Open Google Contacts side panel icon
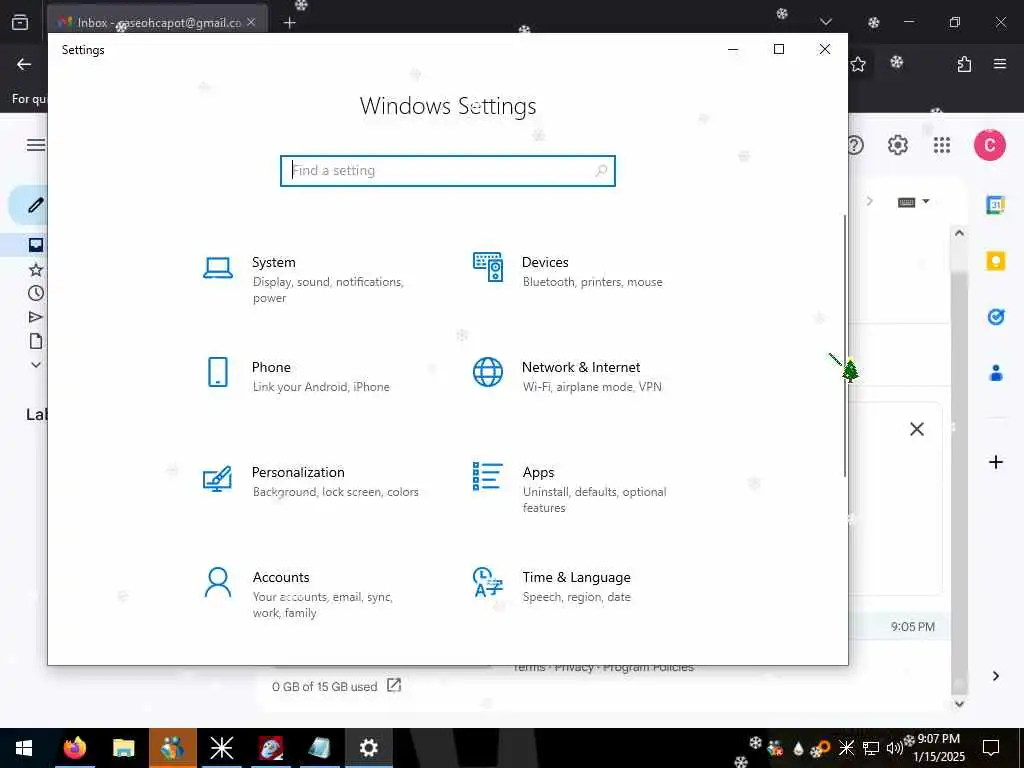The width and height of the screenshot is (1024, 768). pos(996,374)
